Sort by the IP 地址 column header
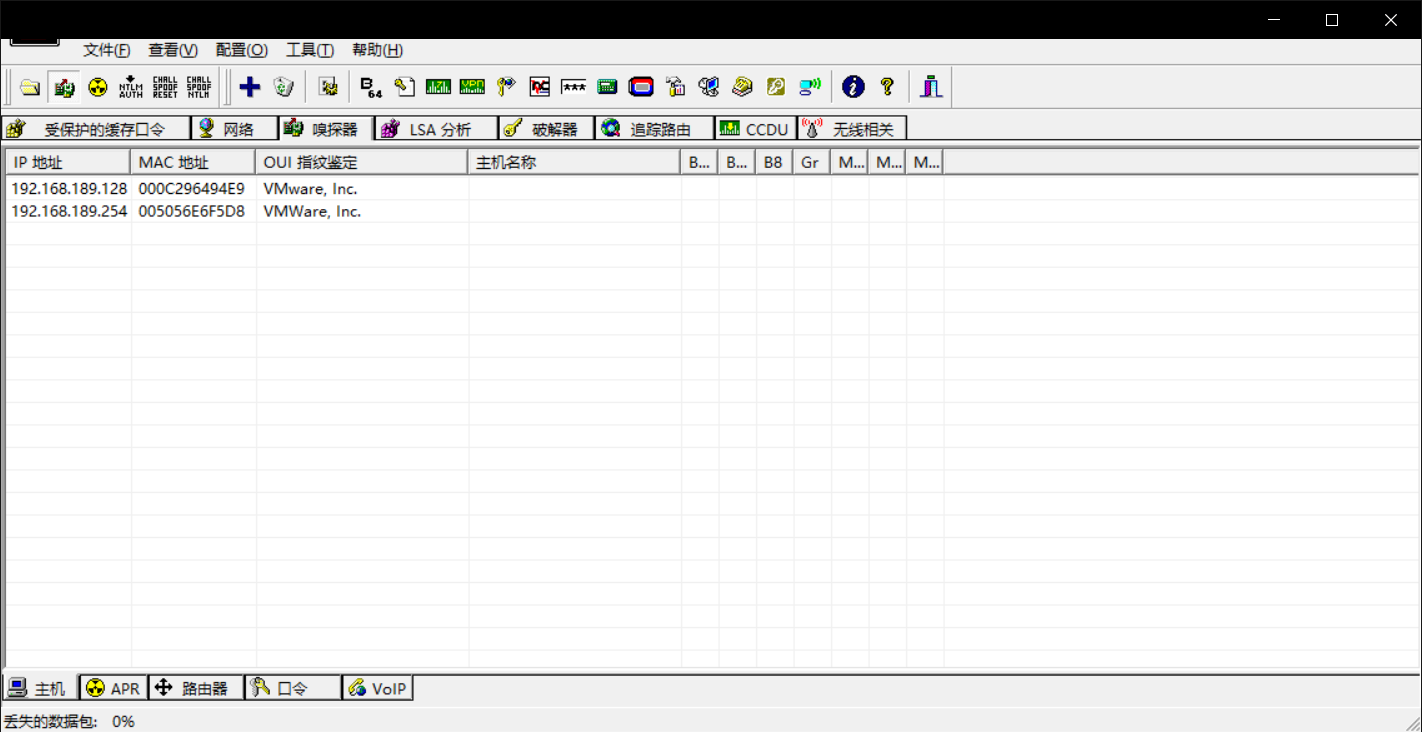 coord(68,162)
